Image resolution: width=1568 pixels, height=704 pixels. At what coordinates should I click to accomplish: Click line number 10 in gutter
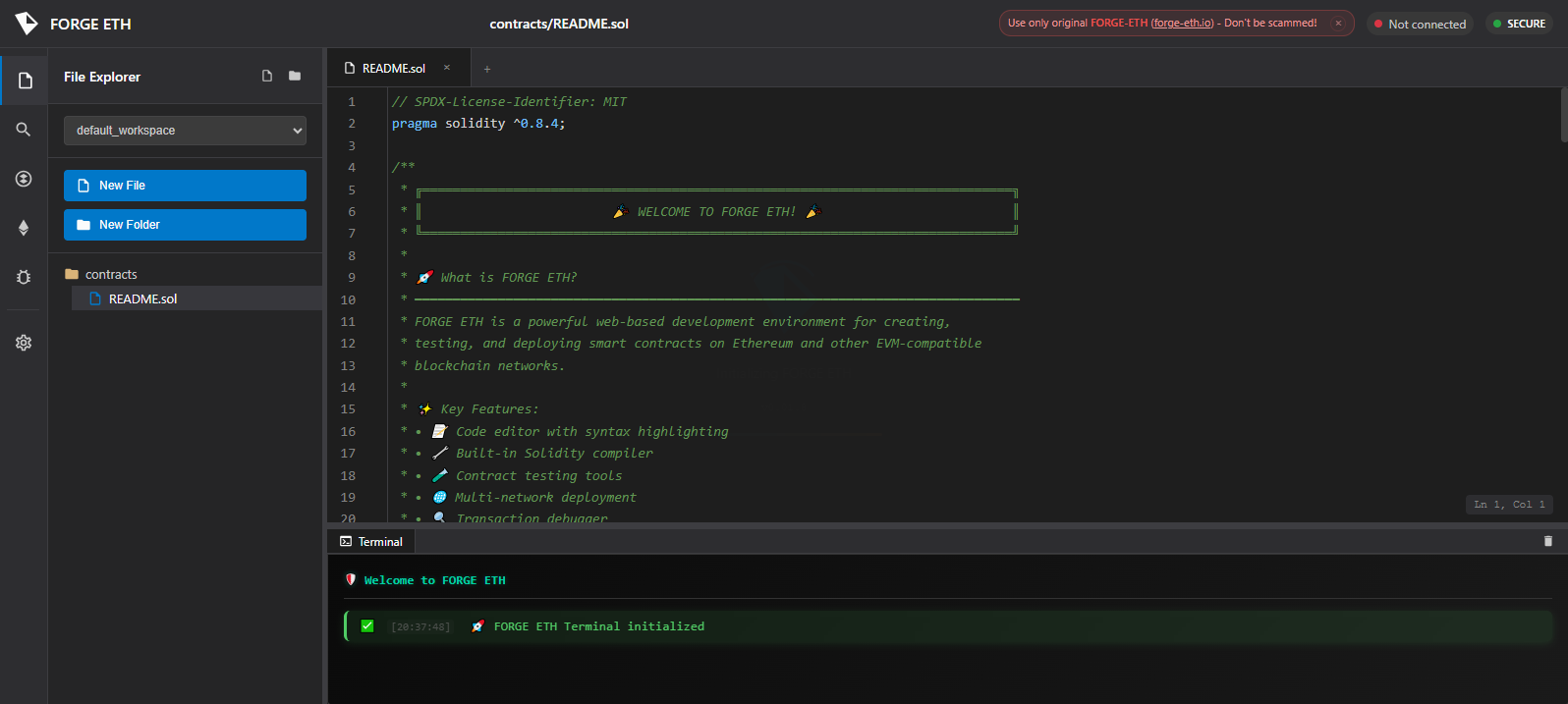pyautogui.click(x=348, y=299)
